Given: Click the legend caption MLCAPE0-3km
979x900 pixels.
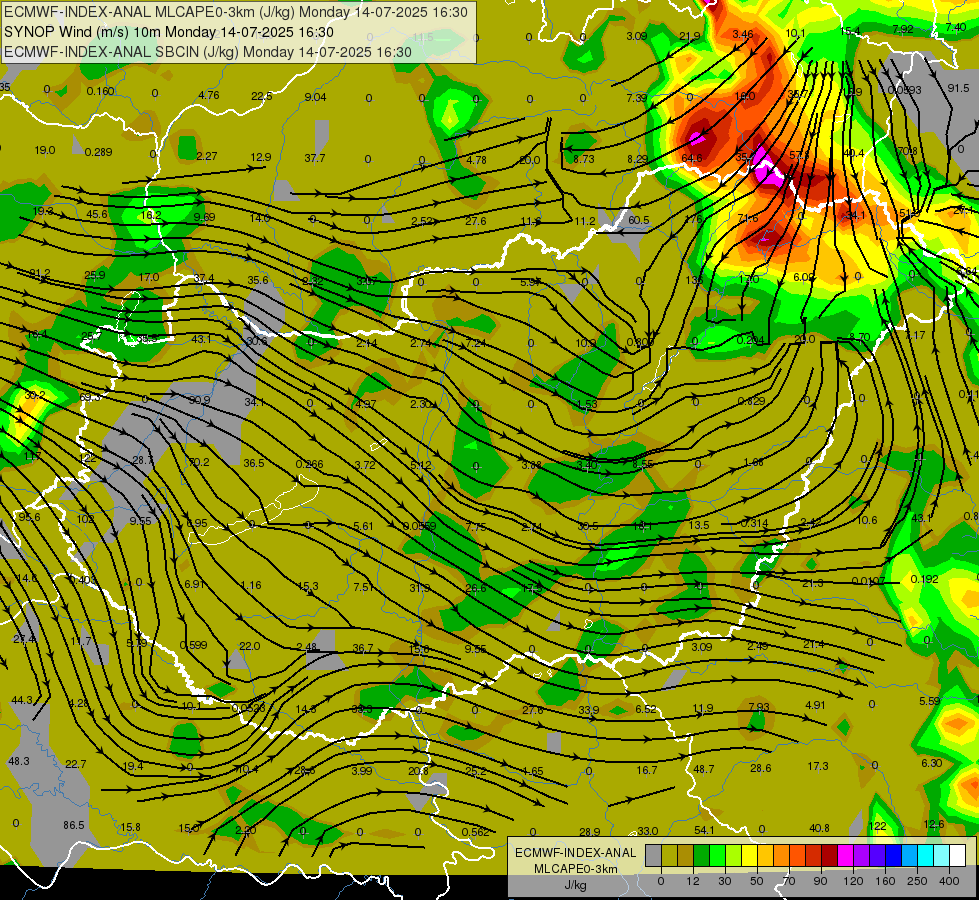Looking at the screenshot, I should tap(575, 869).
